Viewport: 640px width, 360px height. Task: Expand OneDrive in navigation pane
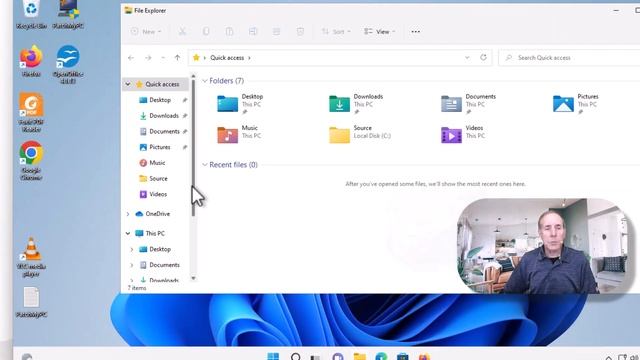click(x=128, y=214)
